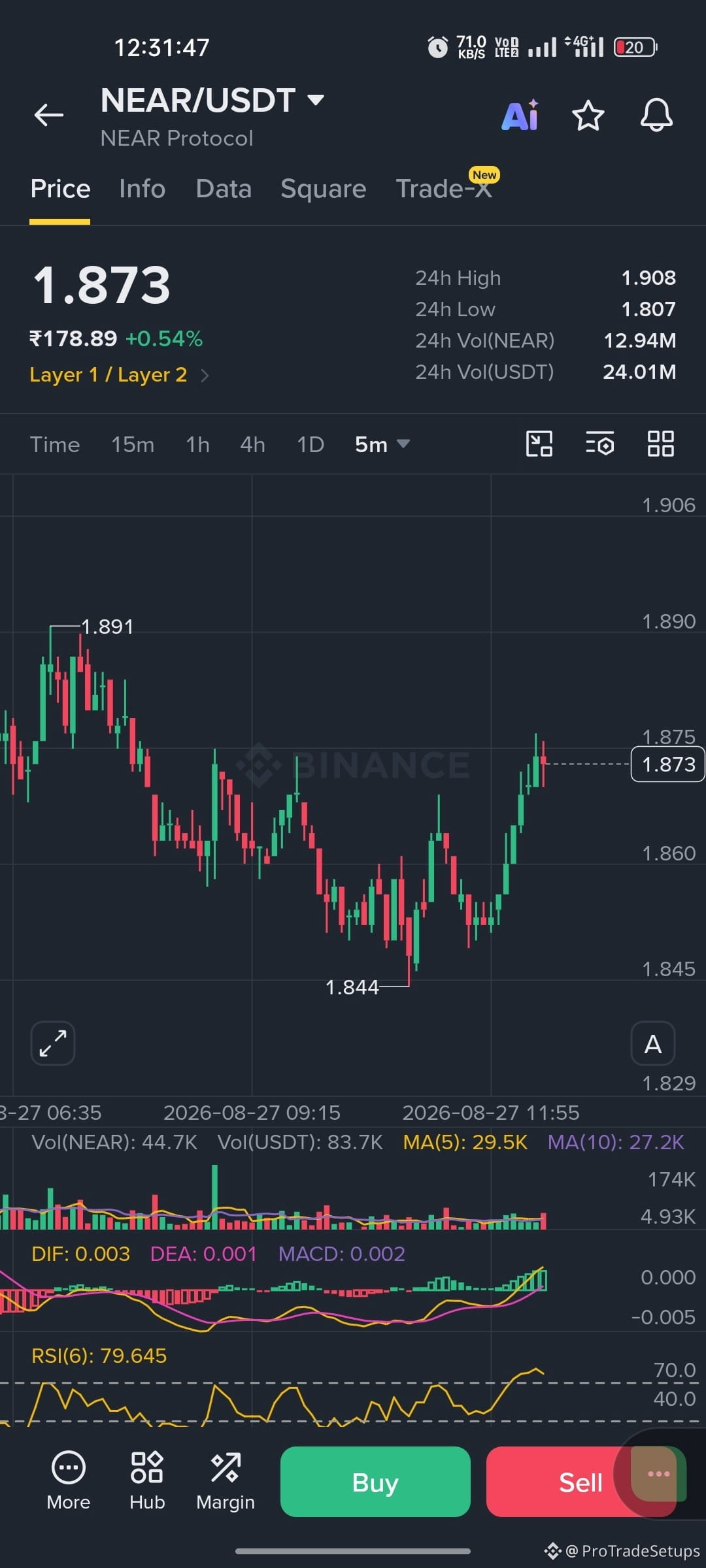Select the 1h interval
The image size is (706, 1568).
pyautogui.click(x=198, y=444)
